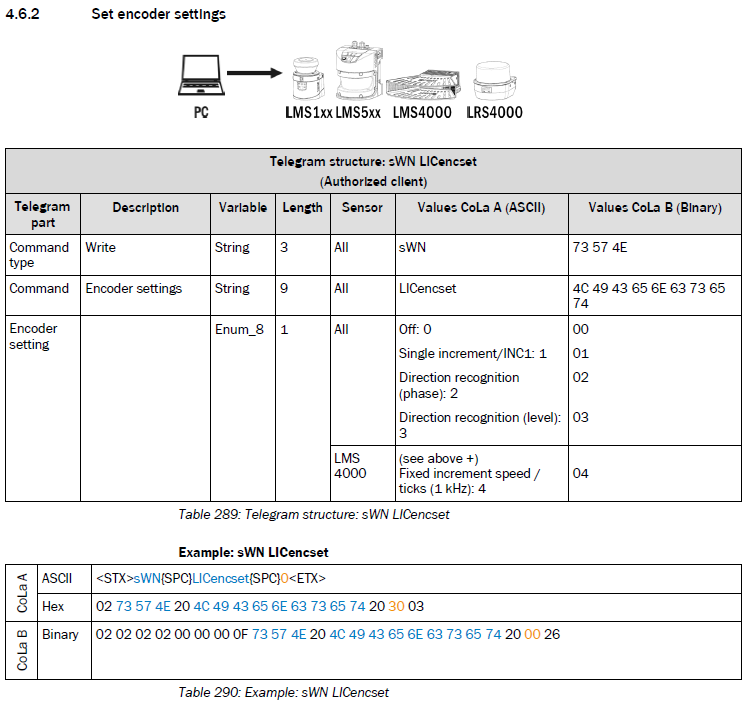746x703 pixels.
Task: Select the LMS1xx sensor image
Action: coord(307,78)
